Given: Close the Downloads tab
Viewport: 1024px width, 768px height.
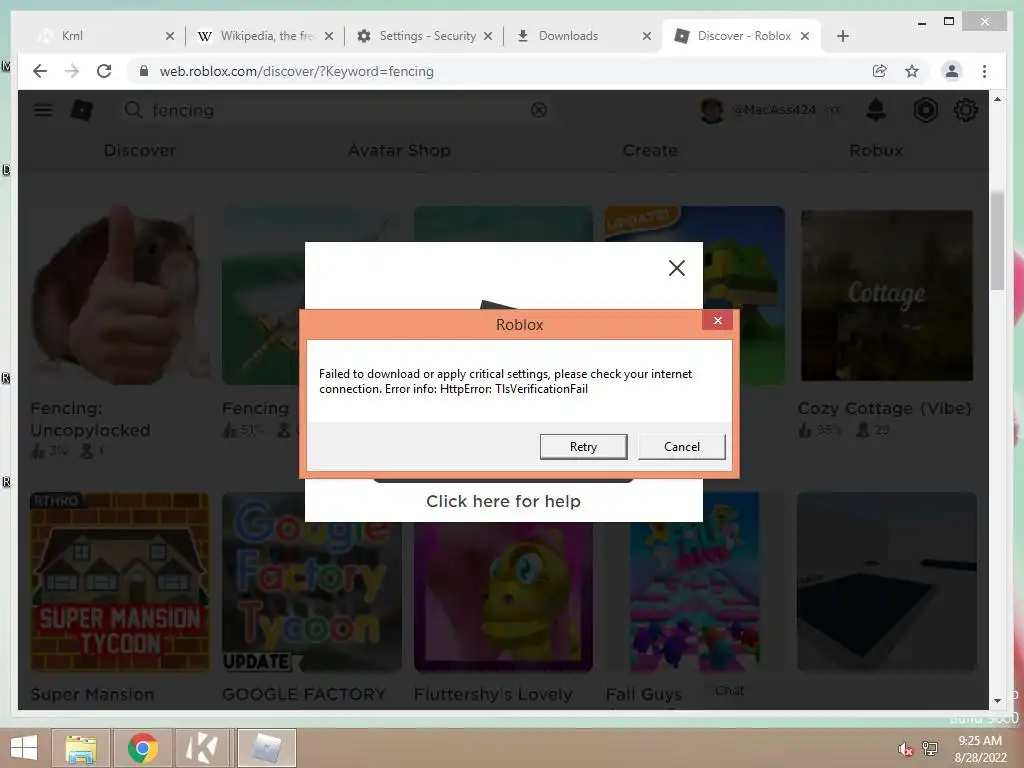Looking at the screenshot, I should (x=647, y=36).
